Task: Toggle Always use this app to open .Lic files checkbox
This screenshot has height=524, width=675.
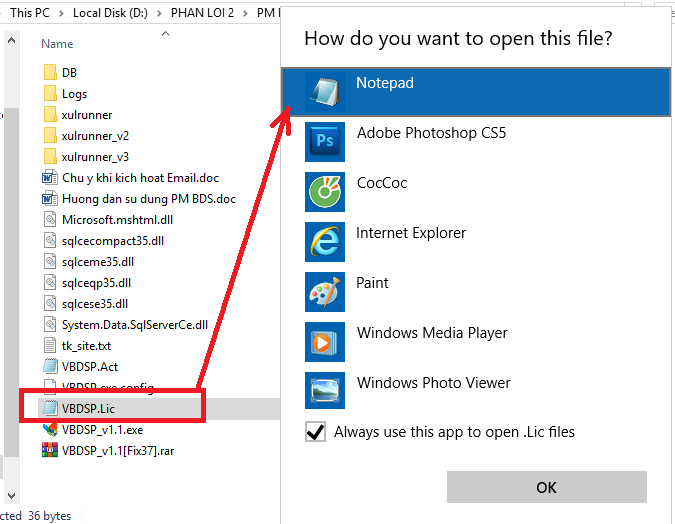Action: coord(316,432)
